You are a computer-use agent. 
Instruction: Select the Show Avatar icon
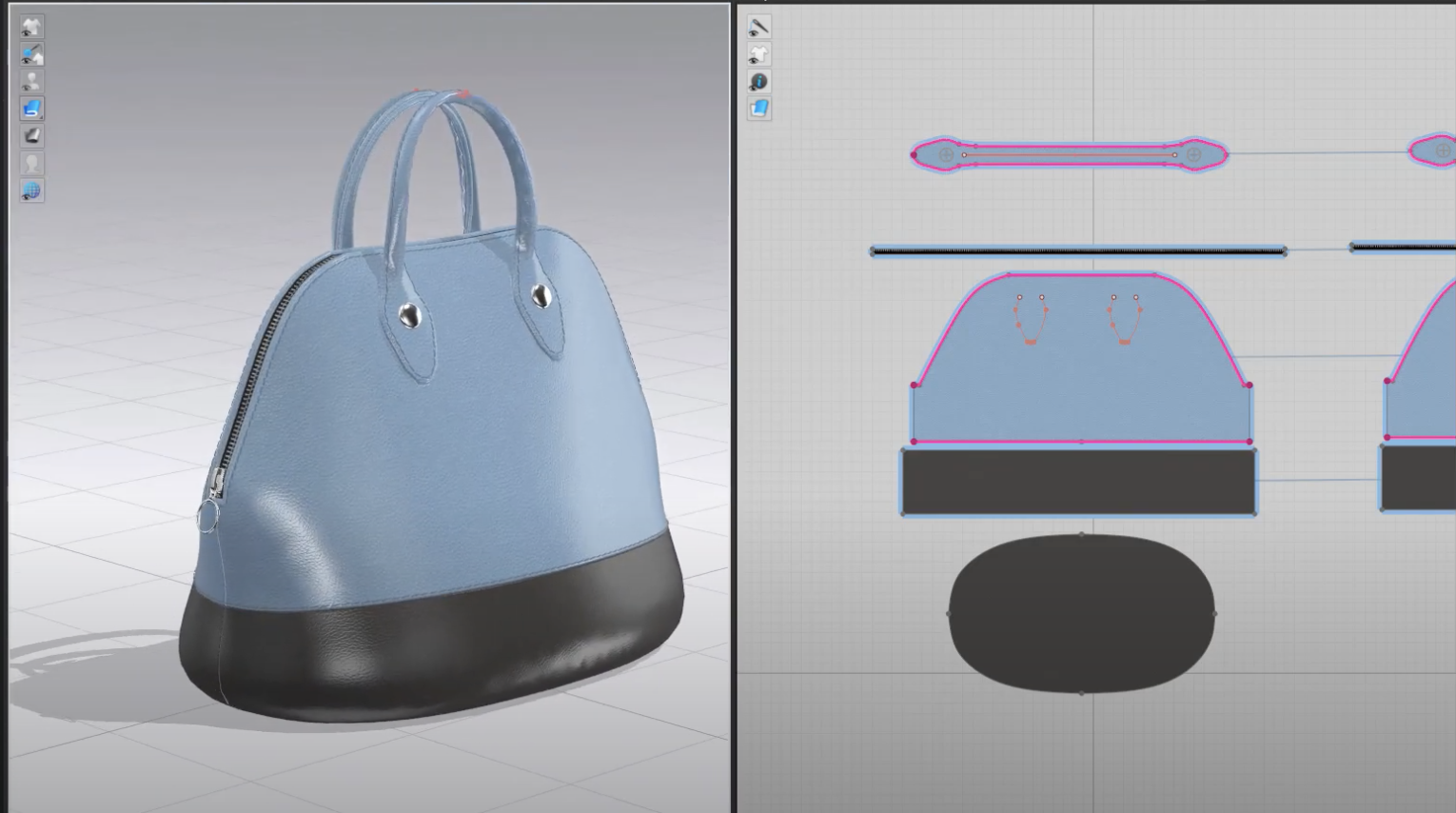click(x=31, y=80)
